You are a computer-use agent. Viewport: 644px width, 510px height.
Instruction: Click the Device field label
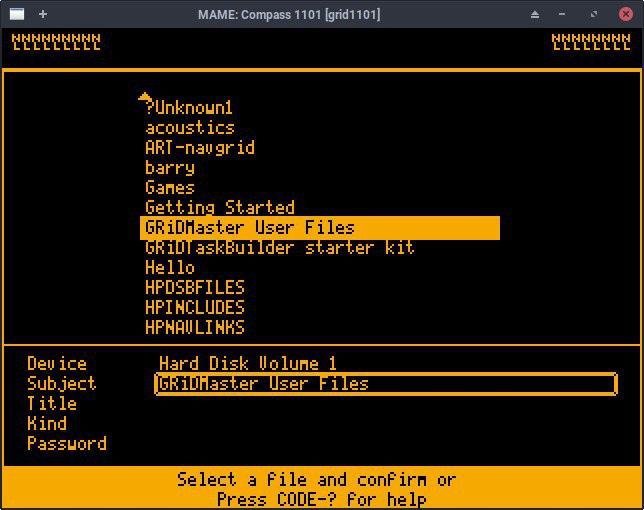point(57,364)
